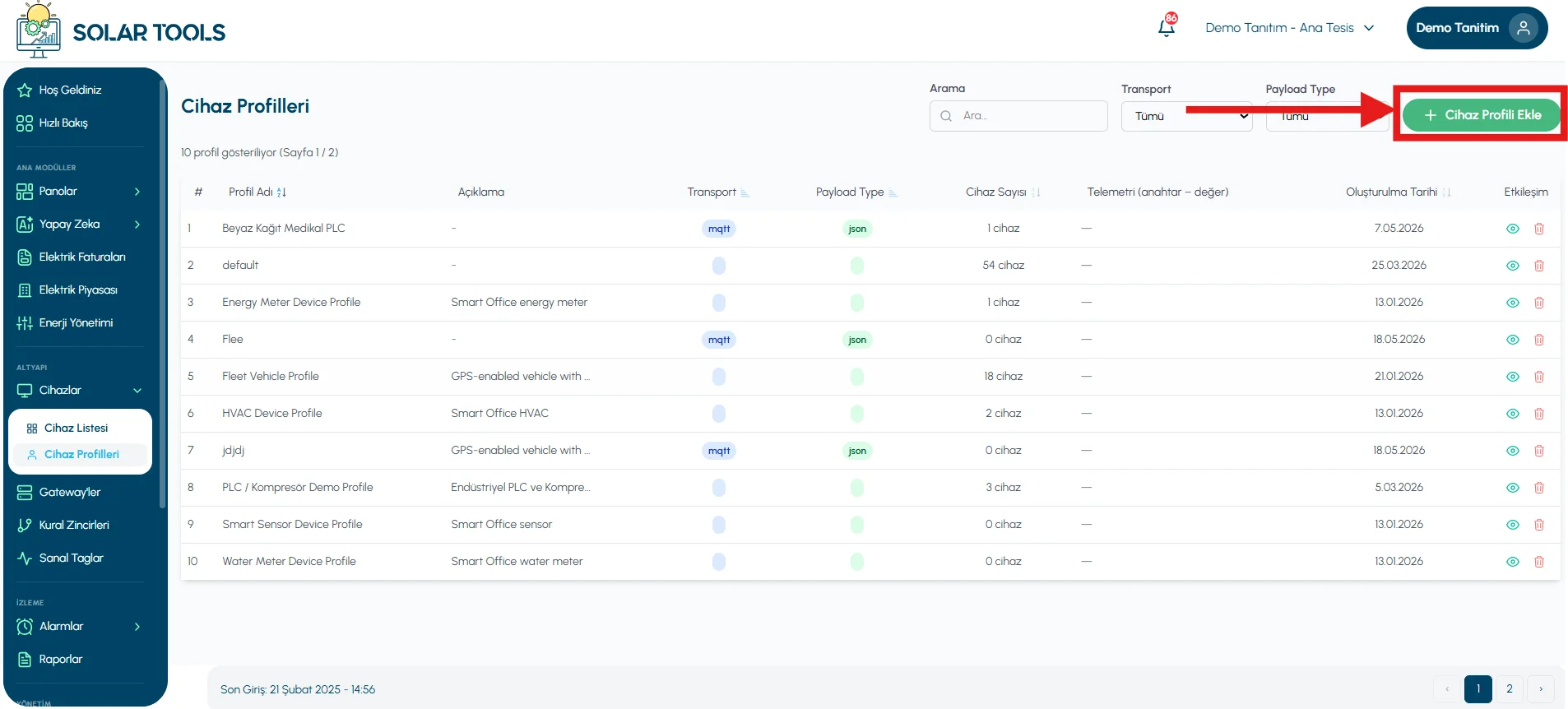Expand the Yapay Zeka sidebar menu

point(79,225)
